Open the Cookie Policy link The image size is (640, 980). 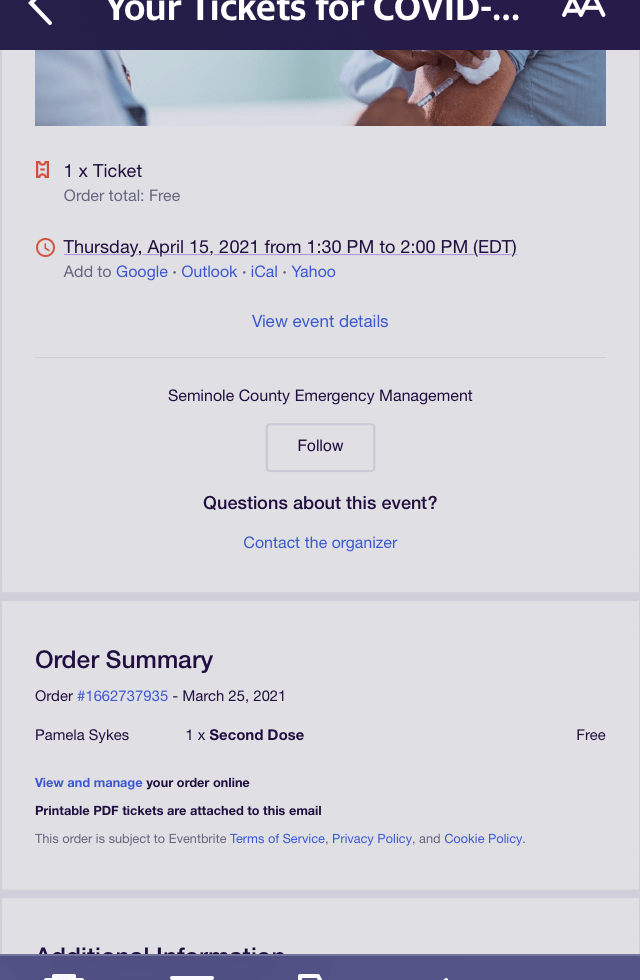[x=483, y=839]
